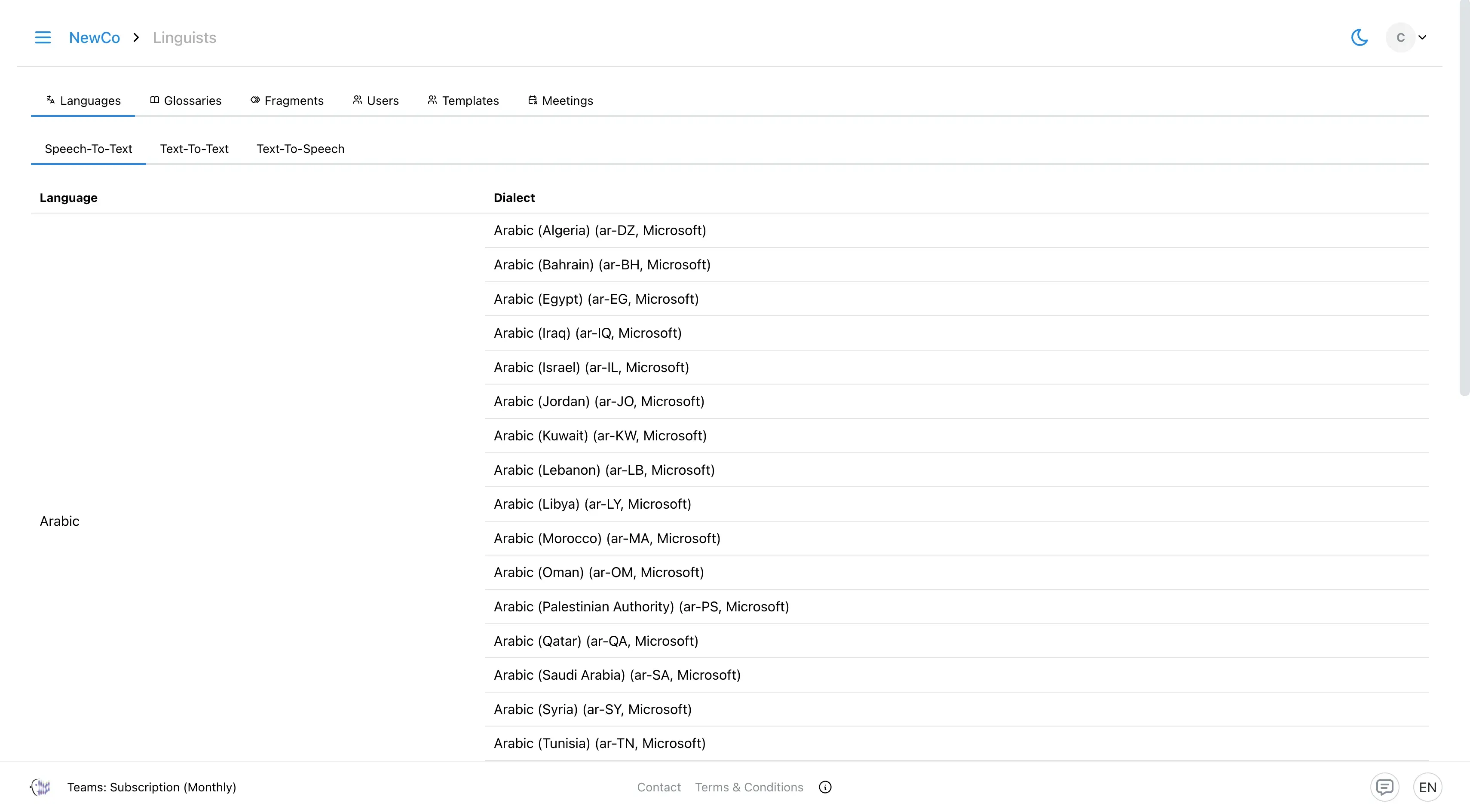Open the hamburger navigation menu
This screenshot has height=812, width=1470.
point(43,38)
